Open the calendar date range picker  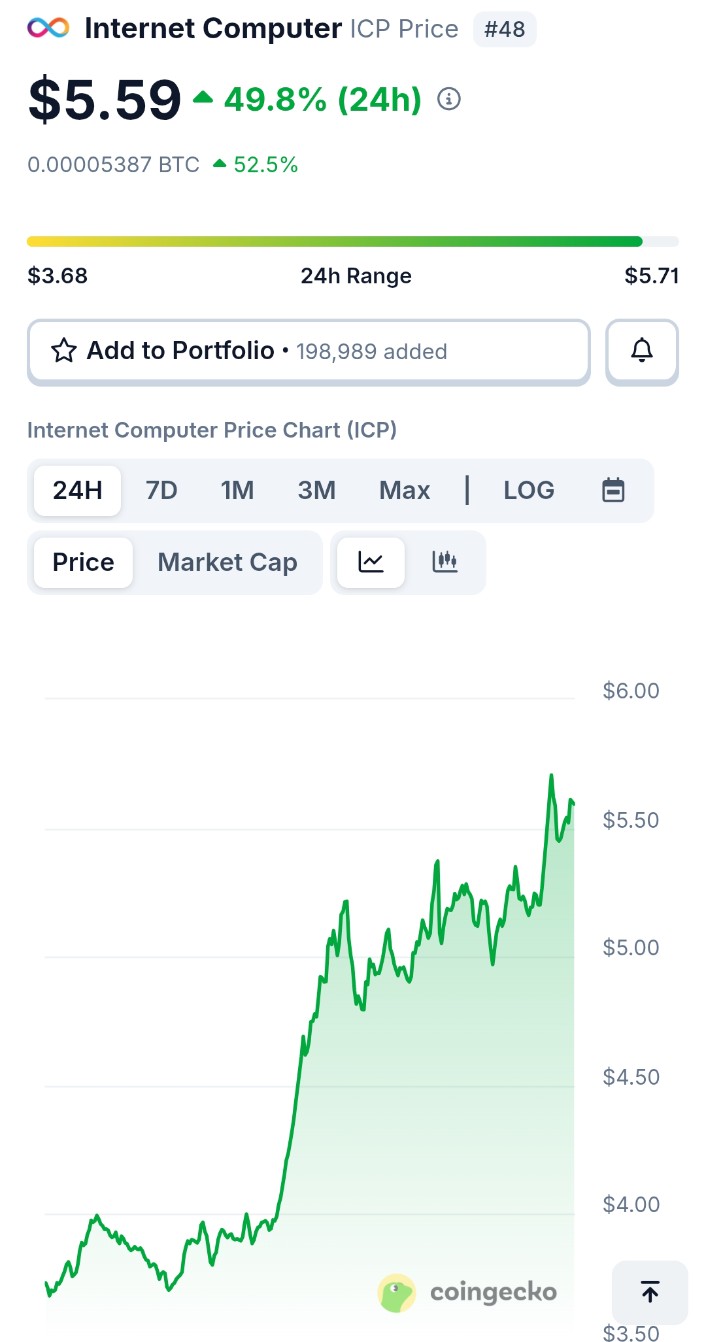pyautogui.click(x=613, y=490)
